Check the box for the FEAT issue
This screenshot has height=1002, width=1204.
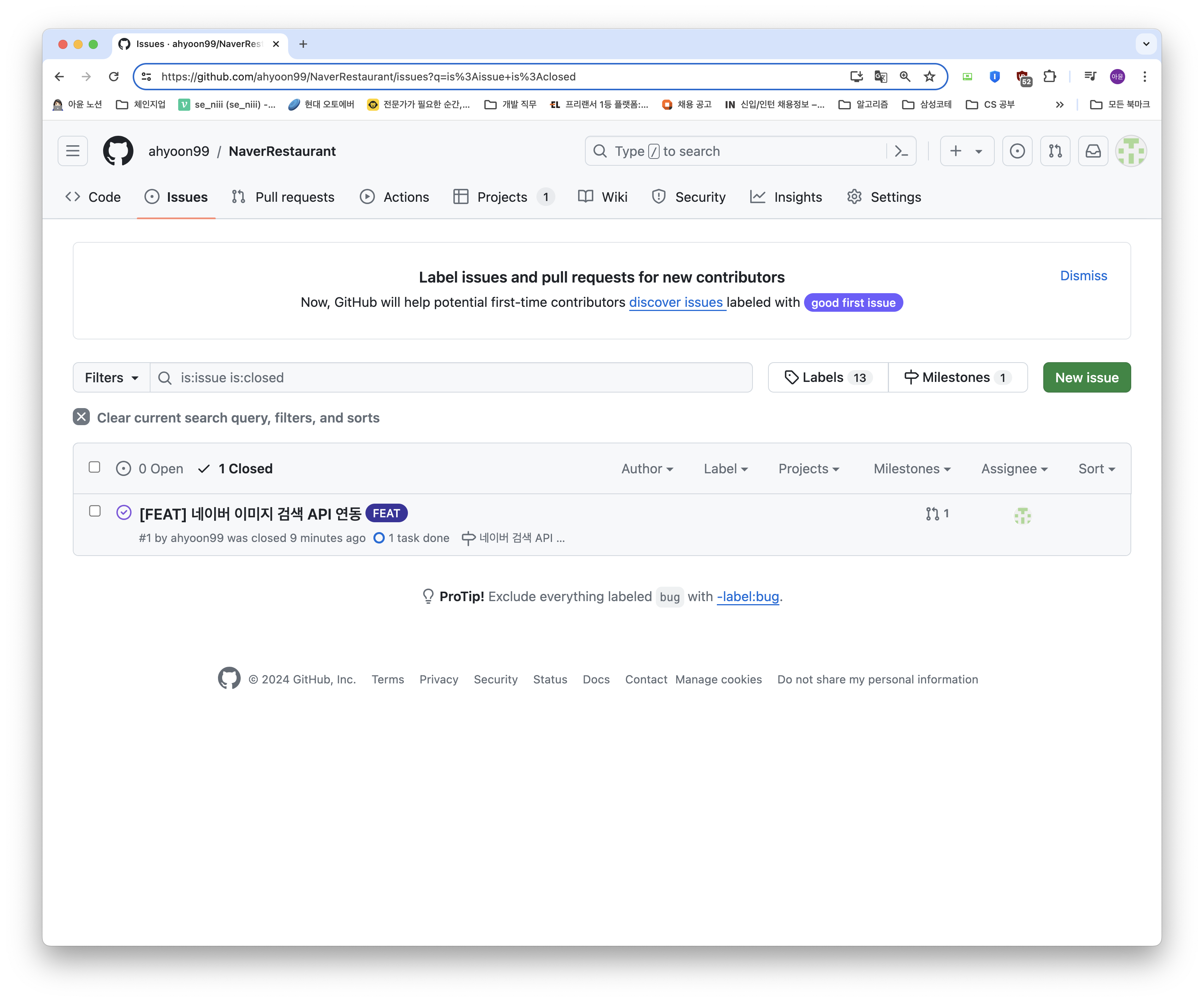click(x=95, y=511)
